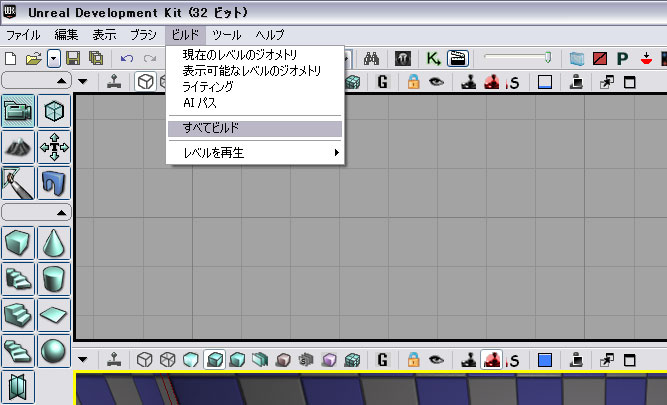Toggle the padlock in bottom viewport toolbar
Viewport: 667px width, 405px height.
coord(413,360)
